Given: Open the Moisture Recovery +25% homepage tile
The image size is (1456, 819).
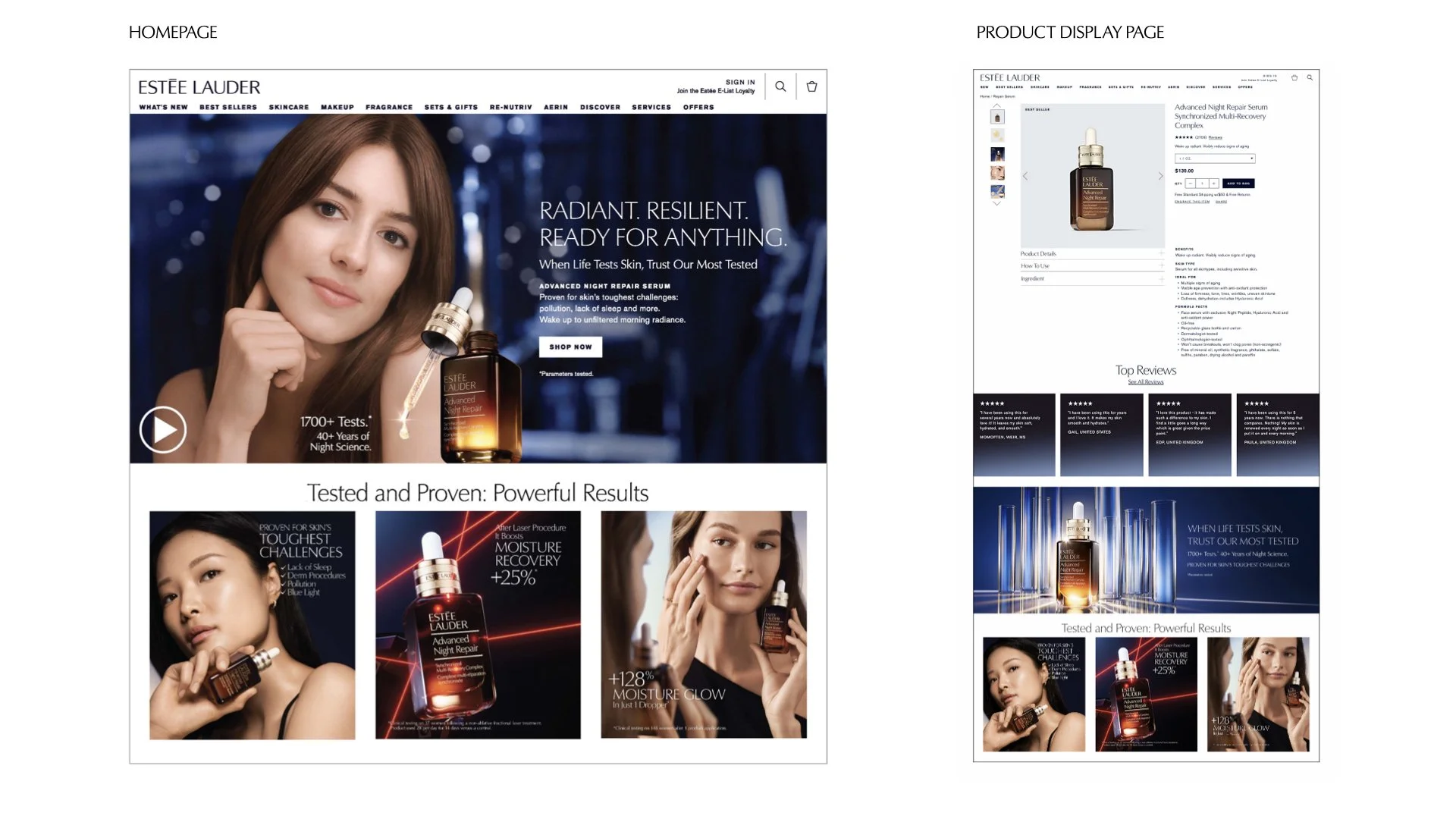Looking at the screenshot, I should [478, 625].
